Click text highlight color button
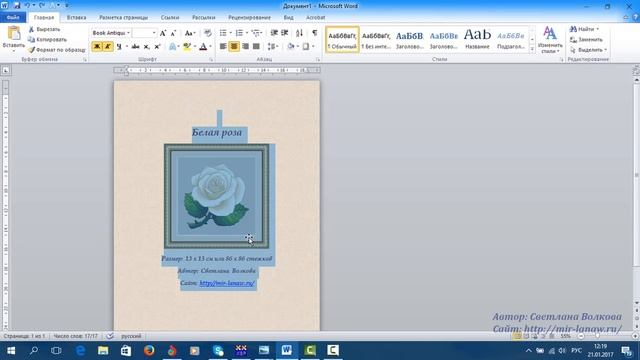The width and height of the screenshot is (640, 360). point(187,47)
